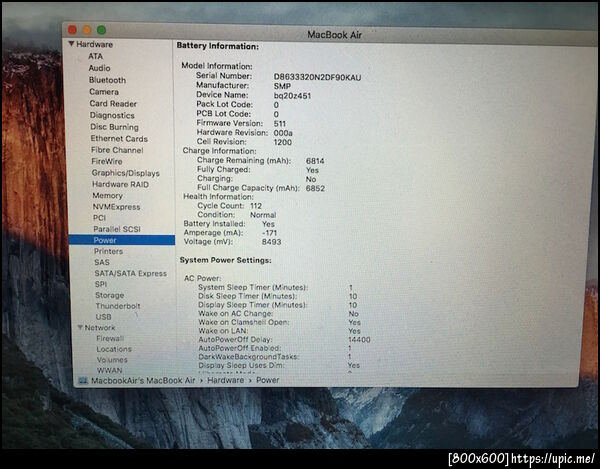Click full charge capacity value 6852
600x469 pixels.
click(x=315, y=189)
